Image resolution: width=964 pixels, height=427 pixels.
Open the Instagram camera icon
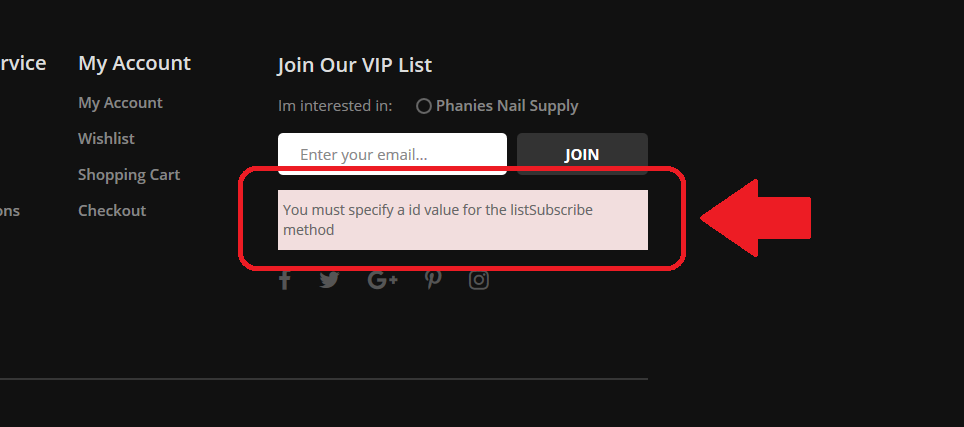click(x=479, y=280)
